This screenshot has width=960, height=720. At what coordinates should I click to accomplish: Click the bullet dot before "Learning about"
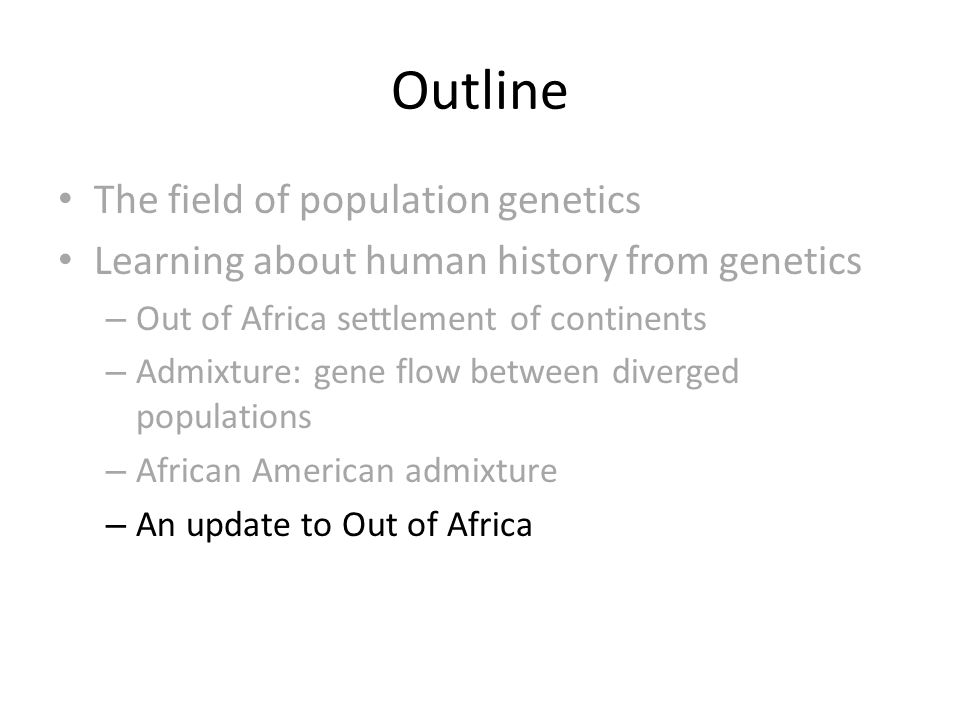66,260
